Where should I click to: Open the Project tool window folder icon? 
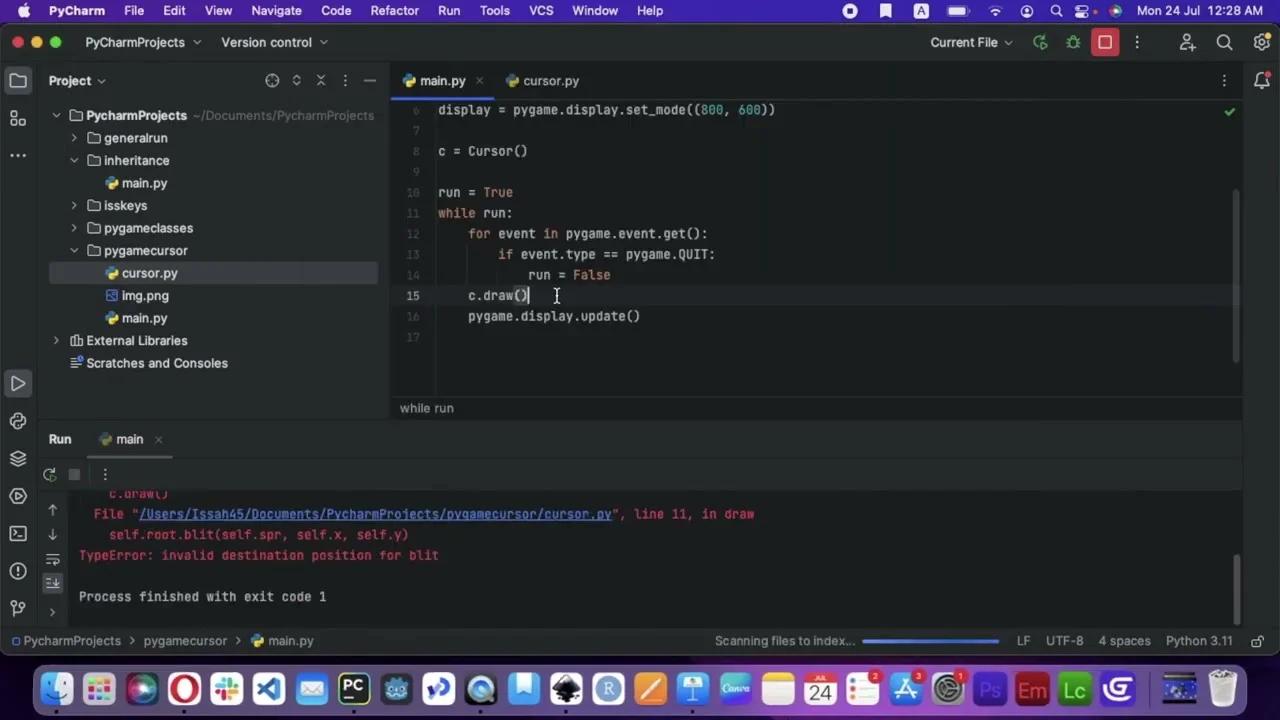pyautogui.click(x=17, y=81)
